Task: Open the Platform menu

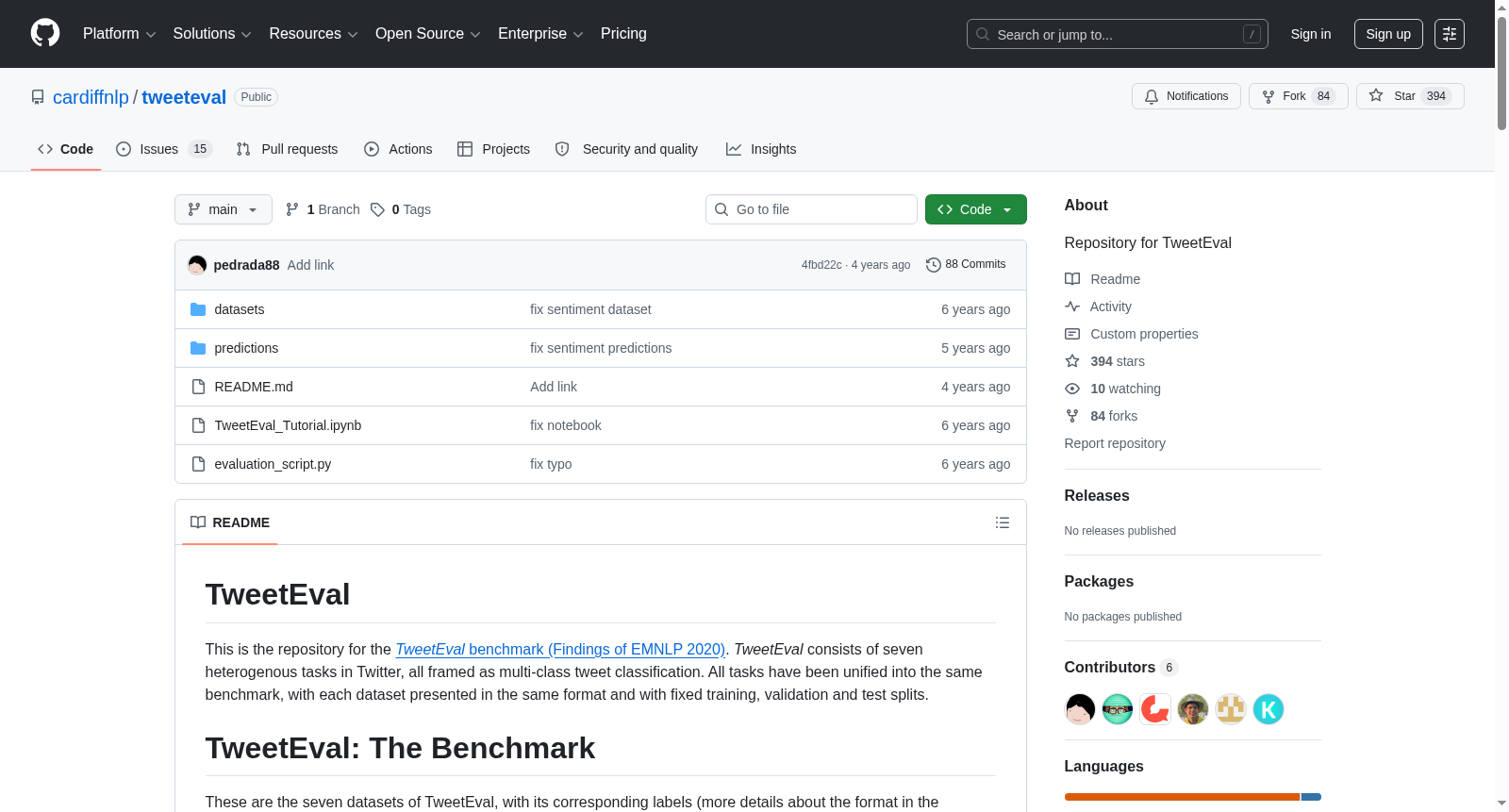Action: pyautogui.click(x=119, y=34)
